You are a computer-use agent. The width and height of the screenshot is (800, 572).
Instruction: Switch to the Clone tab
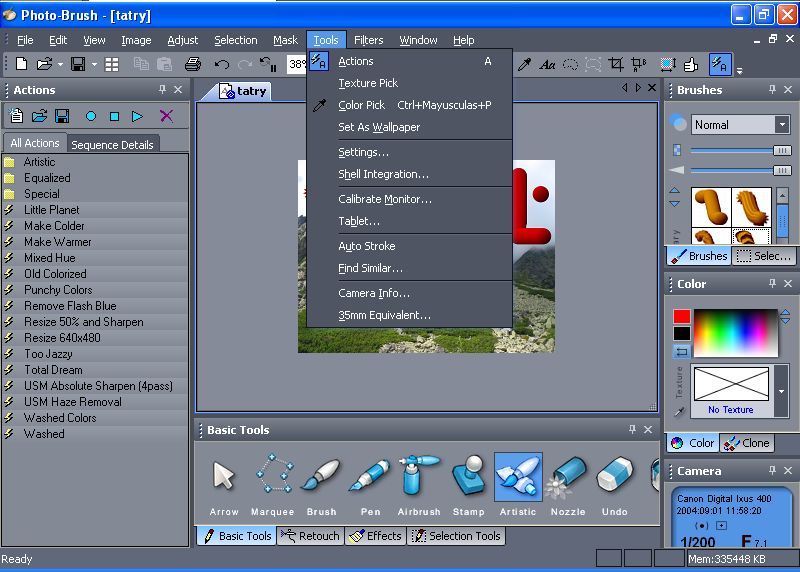(746, 443)
